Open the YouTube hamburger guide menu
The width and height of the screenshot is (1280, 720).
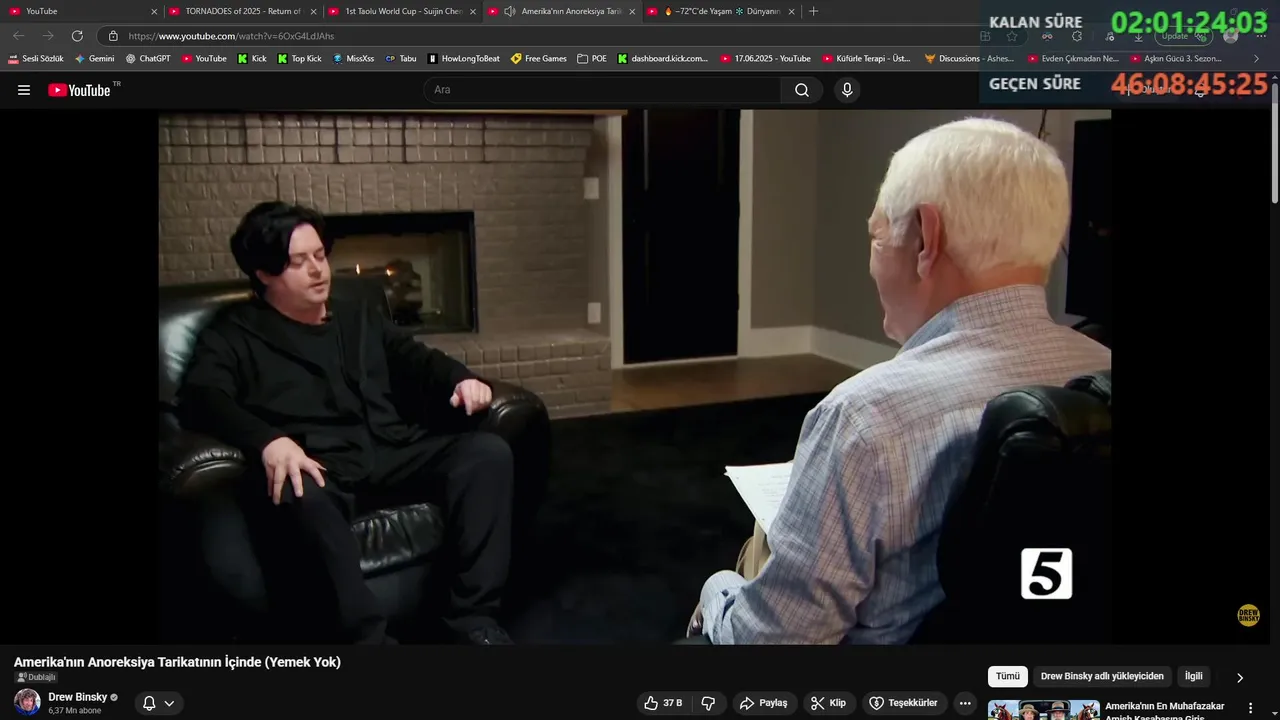[24, 90]
